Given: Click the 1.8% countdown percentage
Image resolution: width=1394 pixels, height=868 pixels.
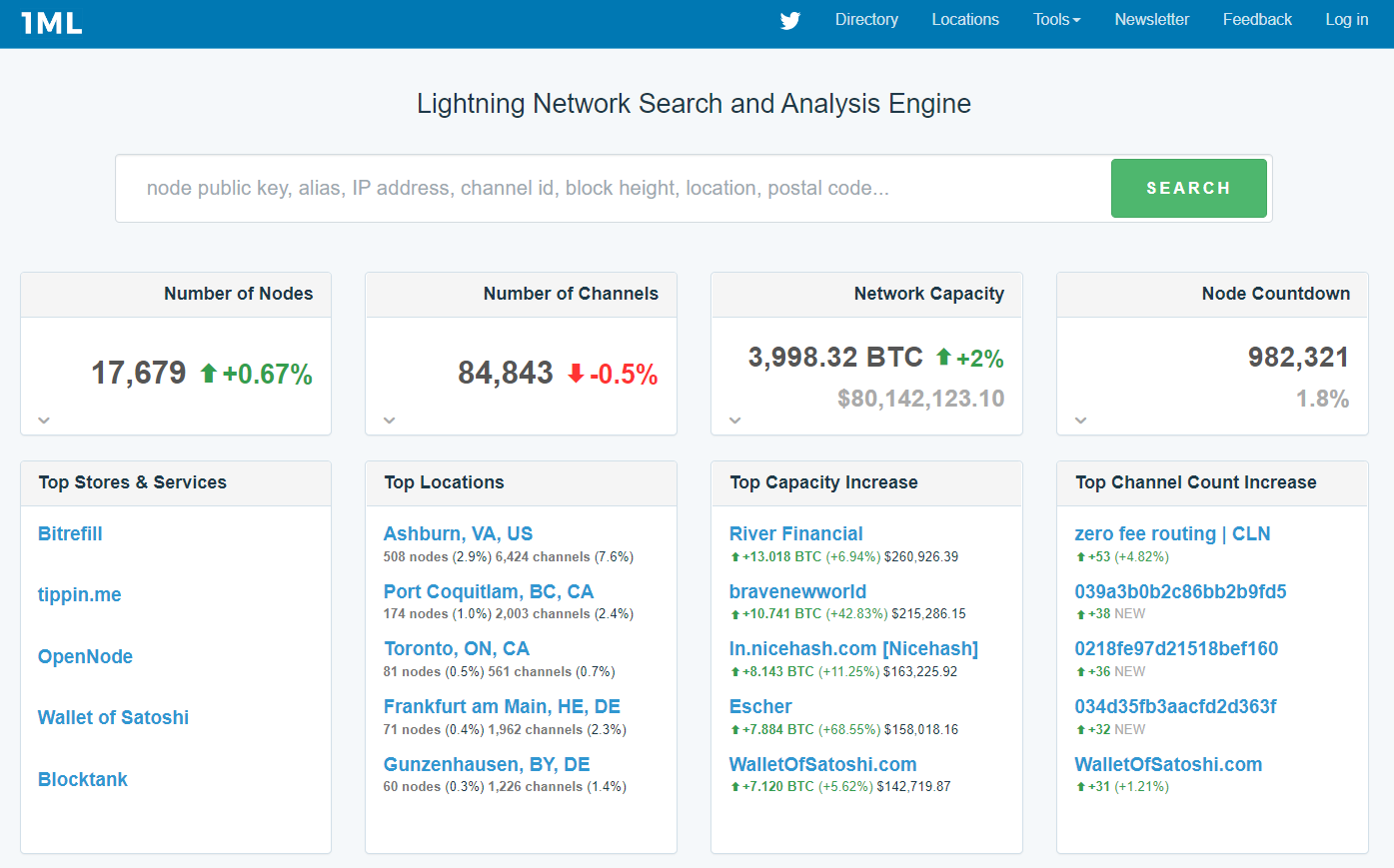Looking at the screenshot, I should tap(1322, 399).
